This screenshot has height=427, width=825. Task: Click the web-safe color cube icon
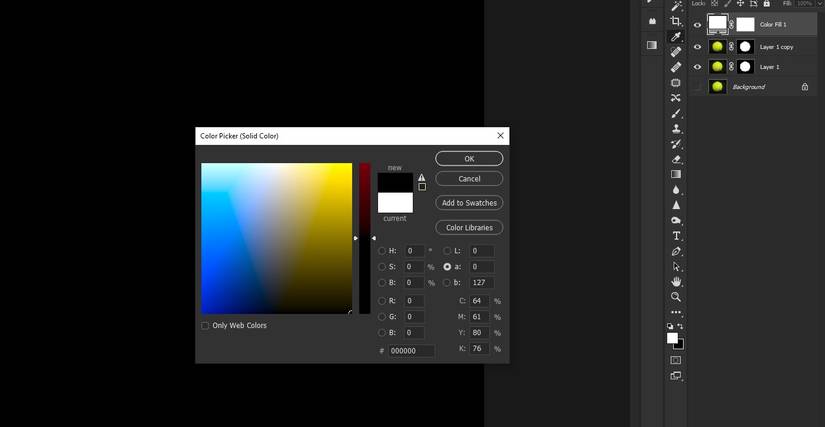point(422,187)
